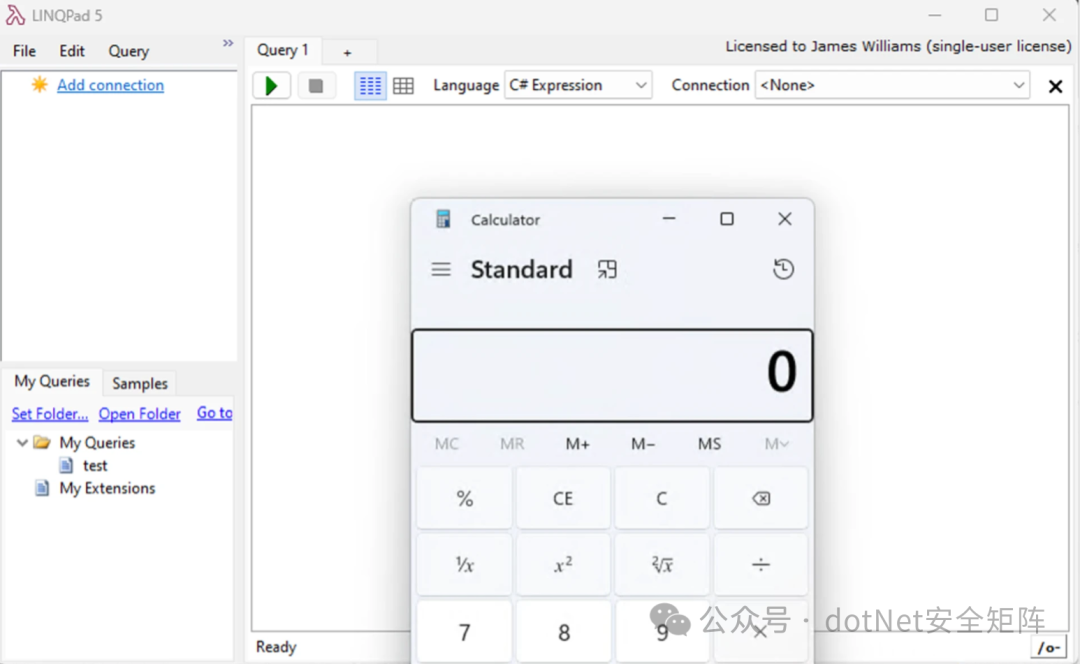Select the Query 1 tab

282,50
